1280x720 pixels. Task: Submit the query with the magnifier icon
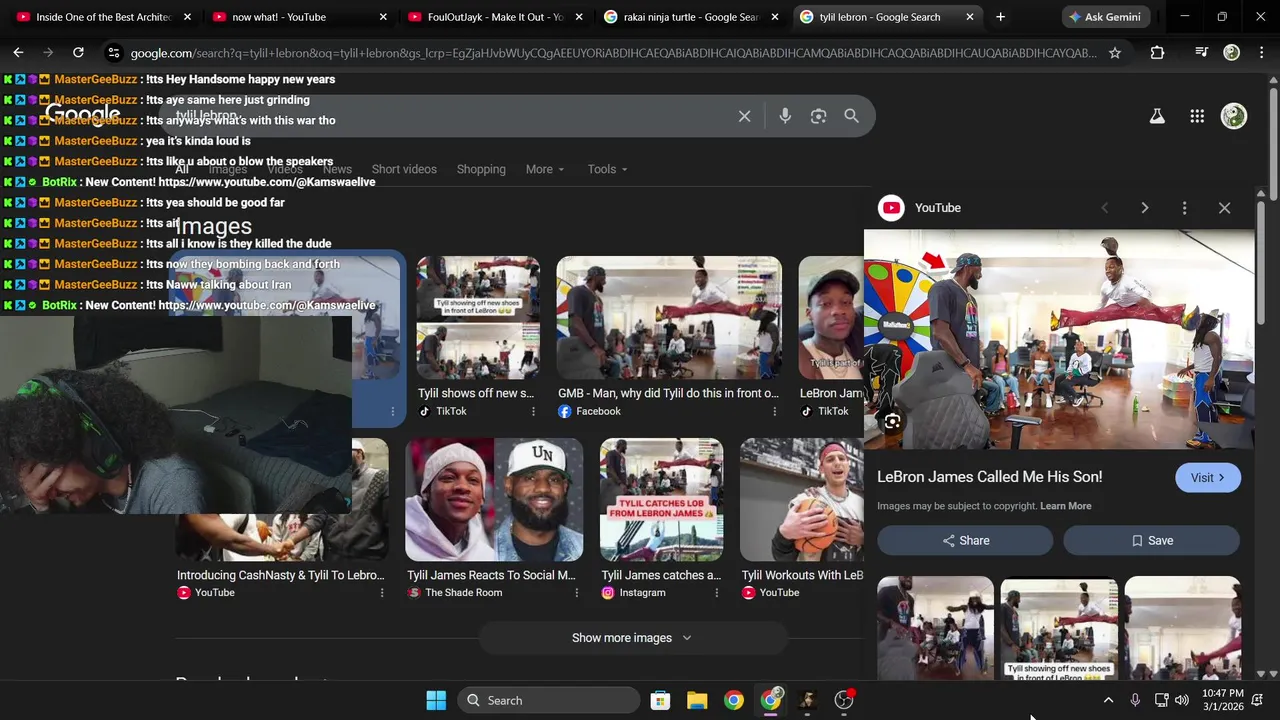point(851,116)
